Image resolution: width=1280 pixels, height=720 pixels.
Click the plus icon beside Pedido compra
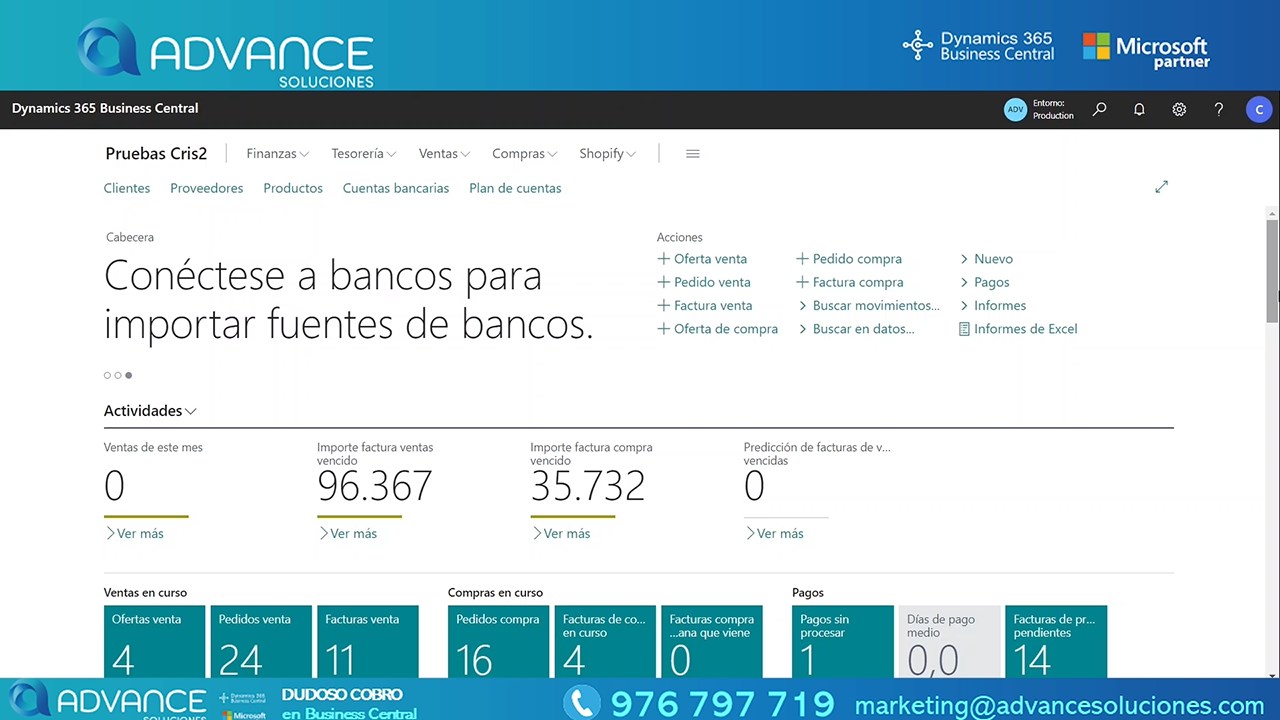point(802,259)
